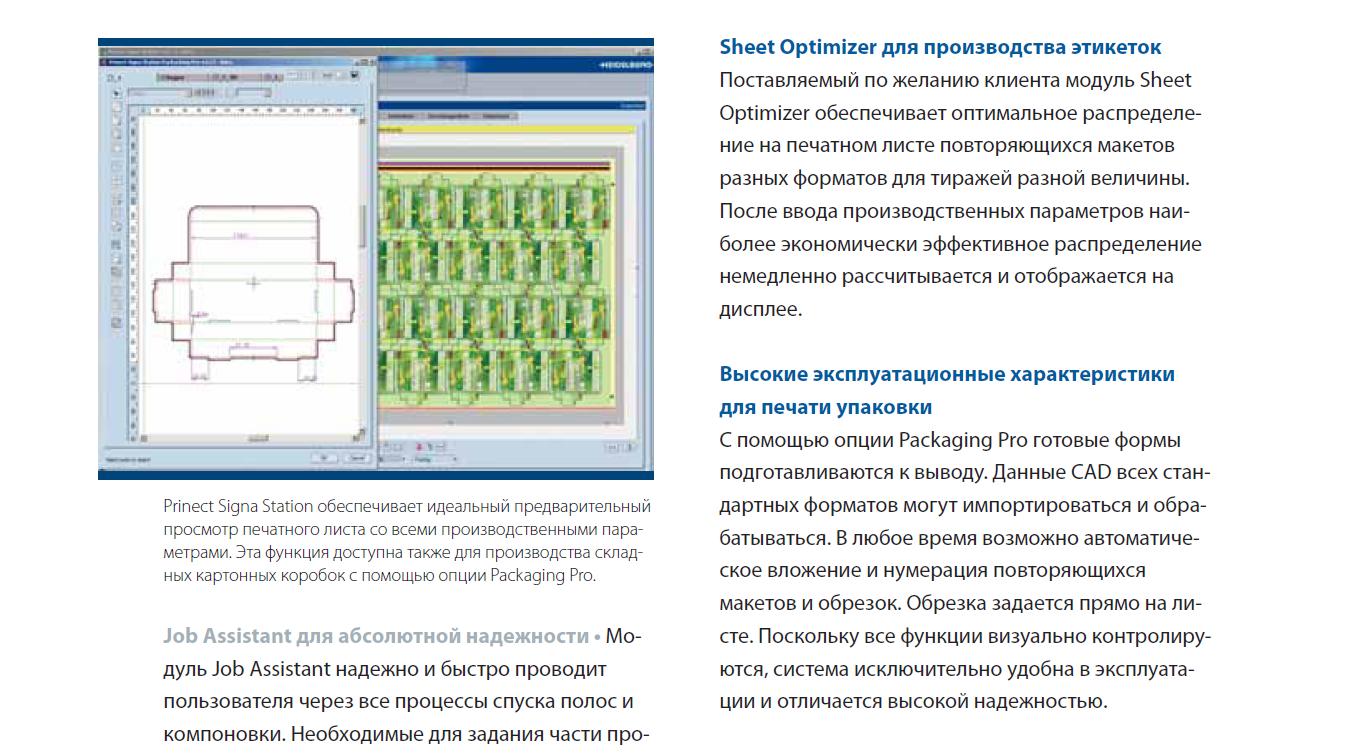Click the vertical scrollbar of the pictured CAD preview
Image resolution: width=1366 pixels, height=754 pixels.
click(364, 275)
